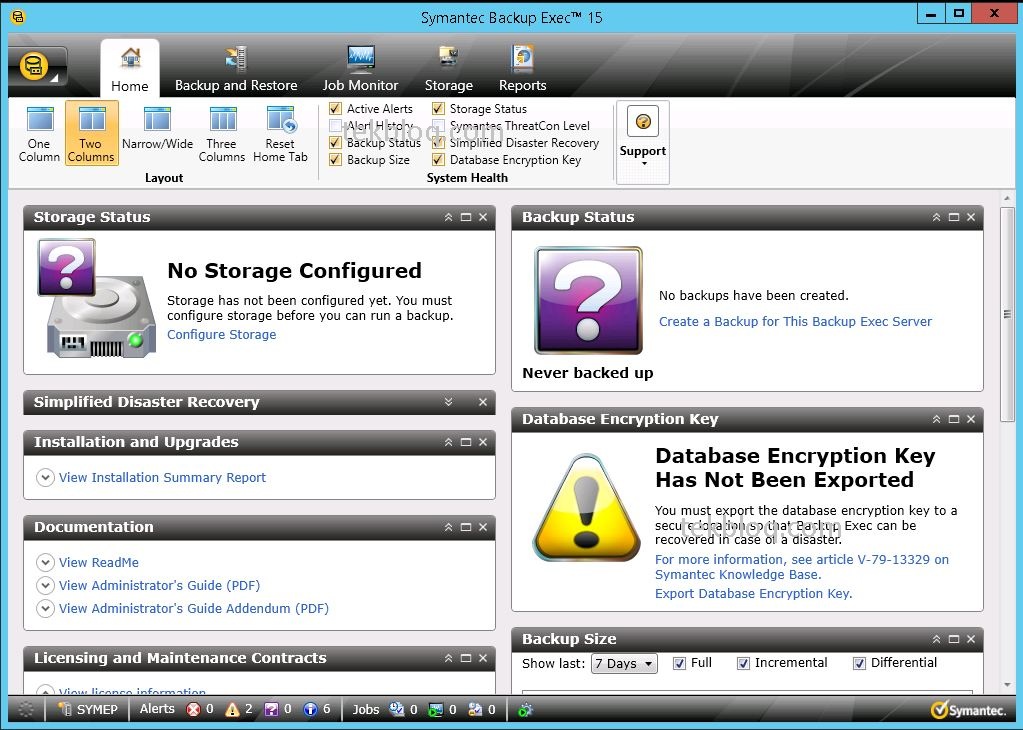Collapse the Documentation panel
Image resolution: width=1023 pixels, height=730 pixels.
coord(448,527)
